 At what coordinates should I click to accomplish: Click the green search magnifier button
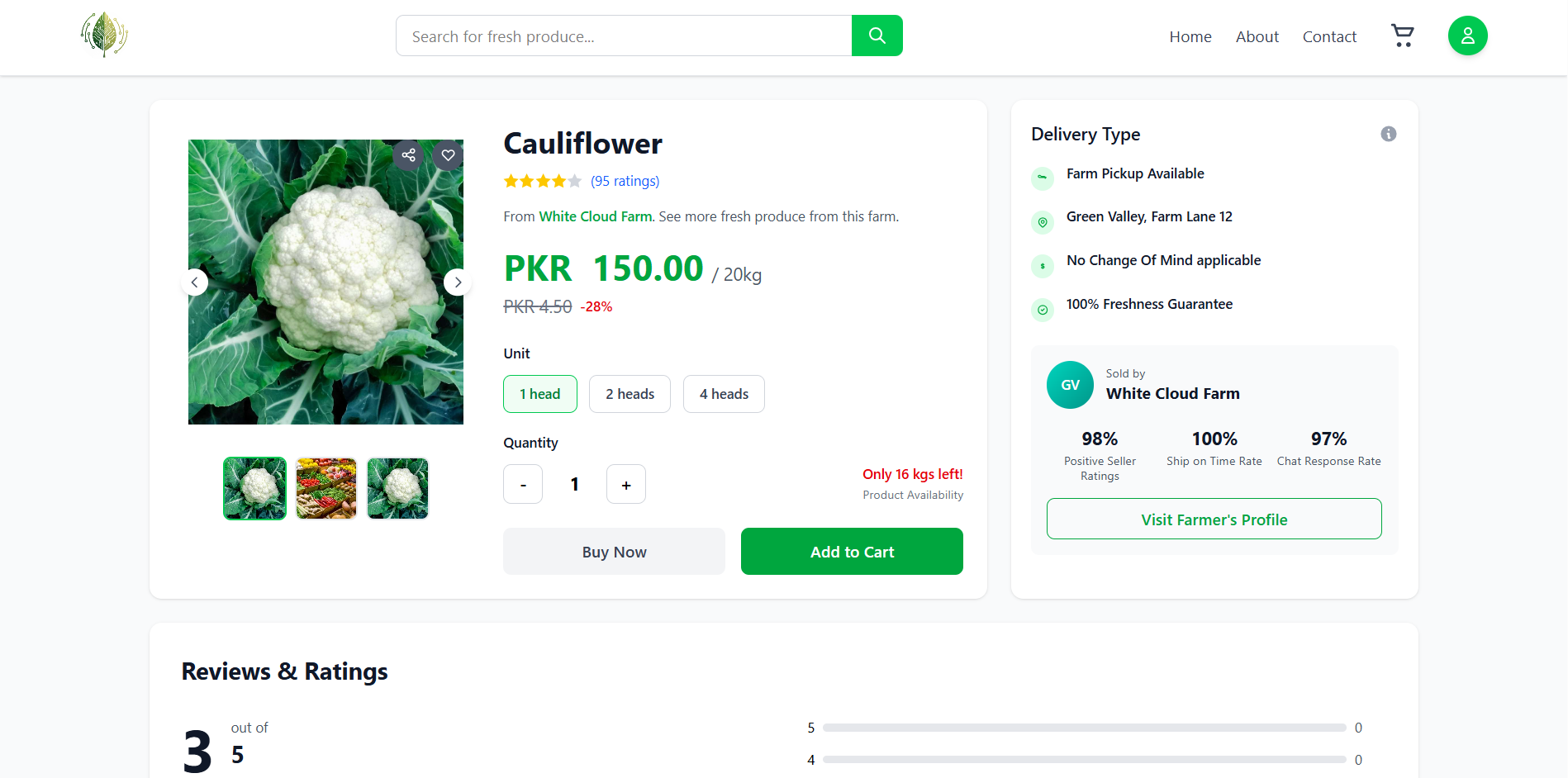coord(877,36)
